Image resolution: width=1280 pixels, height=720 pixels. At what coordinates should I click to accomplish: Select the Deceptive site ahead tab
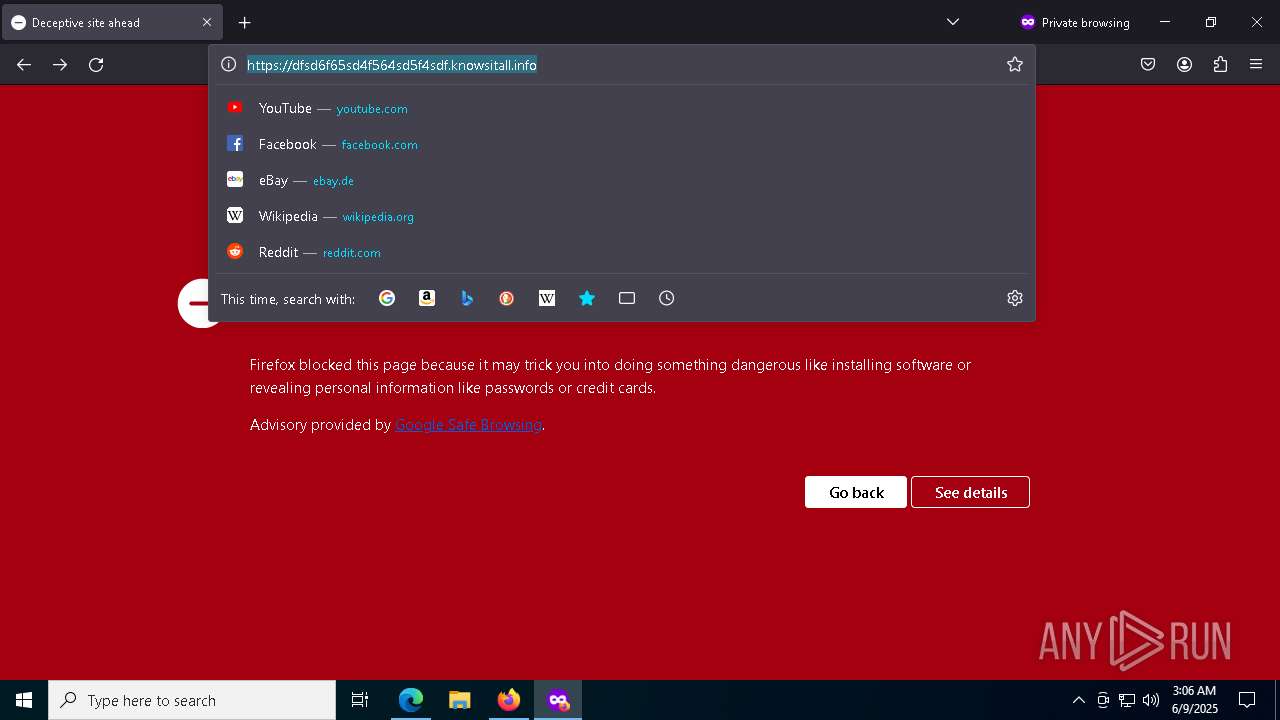pos(112,22)
